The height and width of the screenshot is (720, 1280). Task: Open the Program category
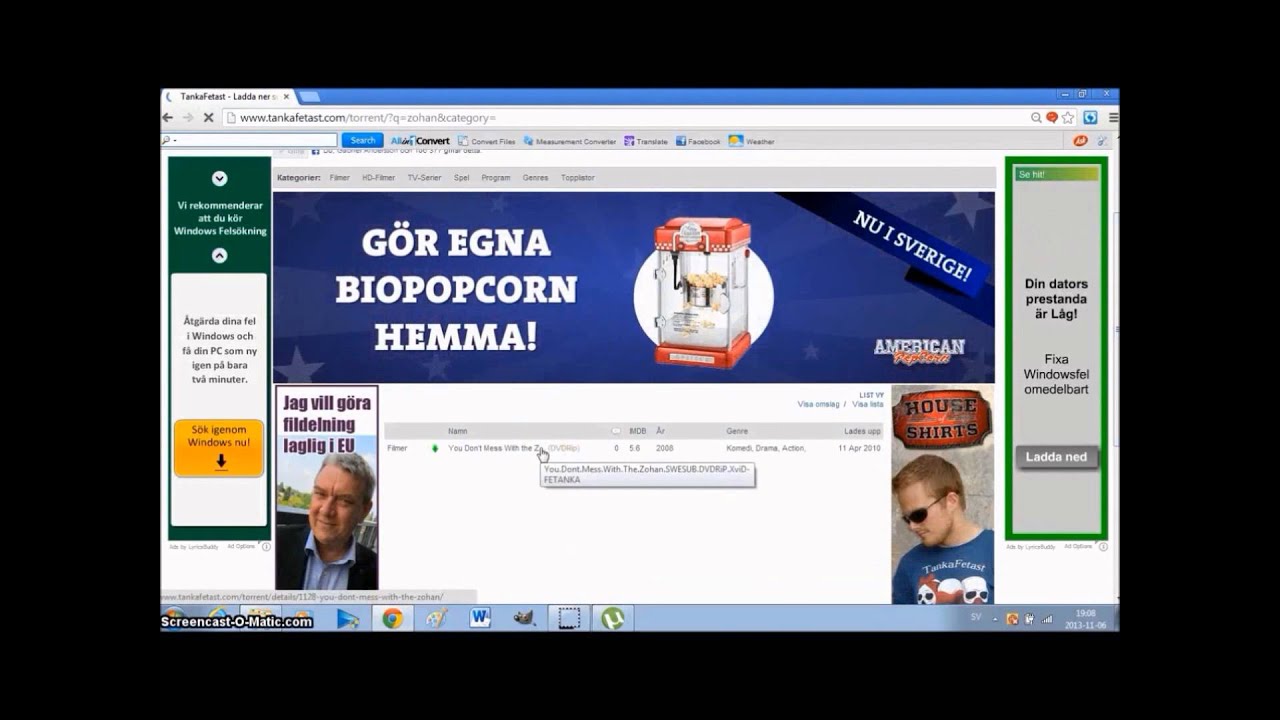point(496,178)
